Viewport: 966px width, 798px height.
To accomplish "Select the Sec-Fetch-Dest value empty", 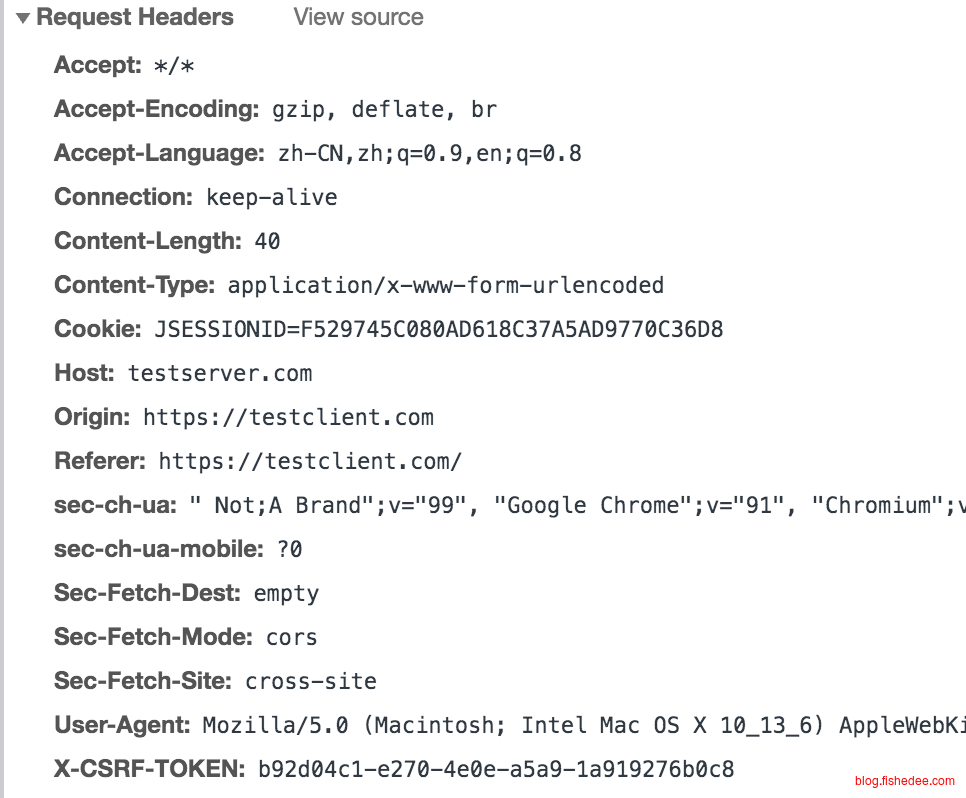I will pyautogui.click(x=286, y=594).
